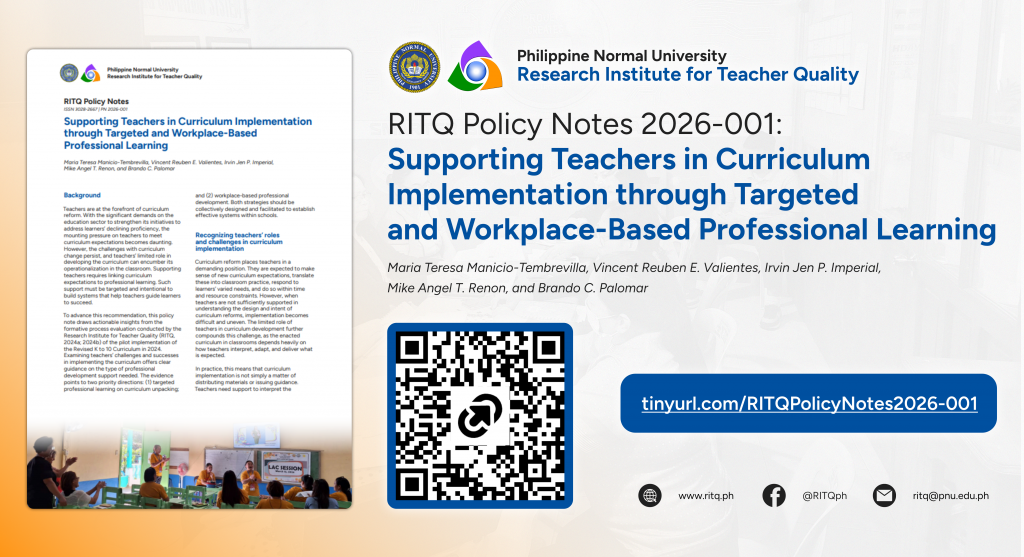The image size is (1024, 557).
Task: Click the Background section heading in document
Action: coord(82,195)
